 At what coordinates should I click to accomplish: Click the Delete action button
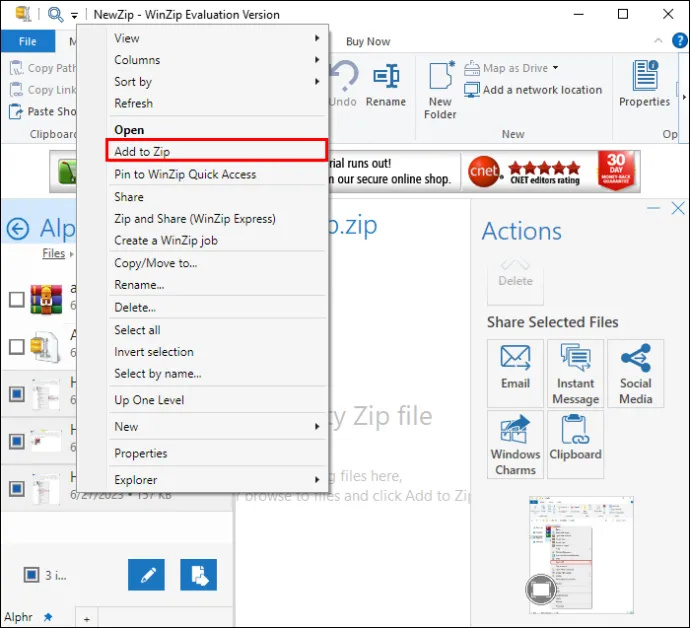tap(515, 280)
